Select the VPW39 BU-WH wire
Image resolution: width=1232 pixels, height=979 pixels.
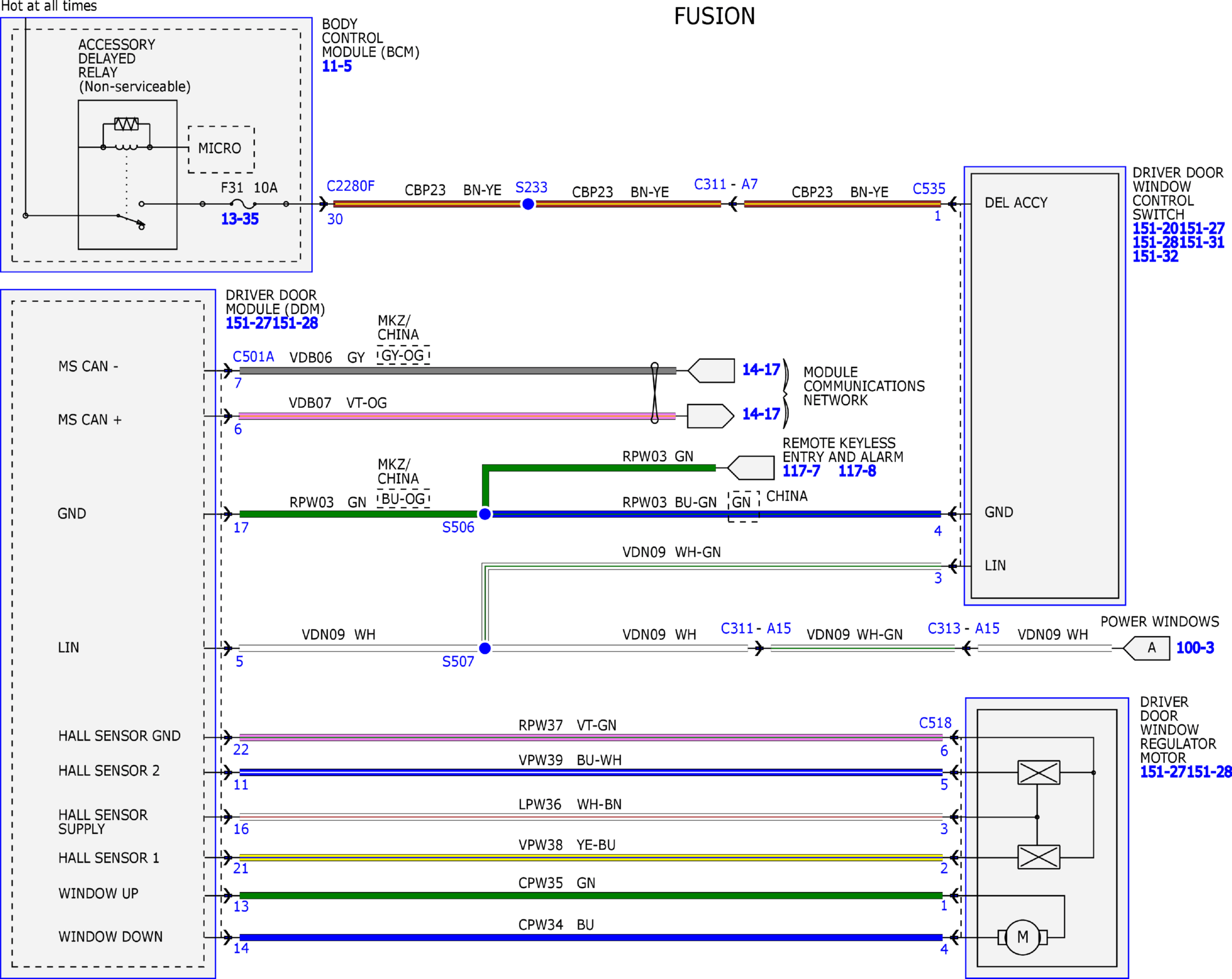pyautogui.click(x=591, y=772)
